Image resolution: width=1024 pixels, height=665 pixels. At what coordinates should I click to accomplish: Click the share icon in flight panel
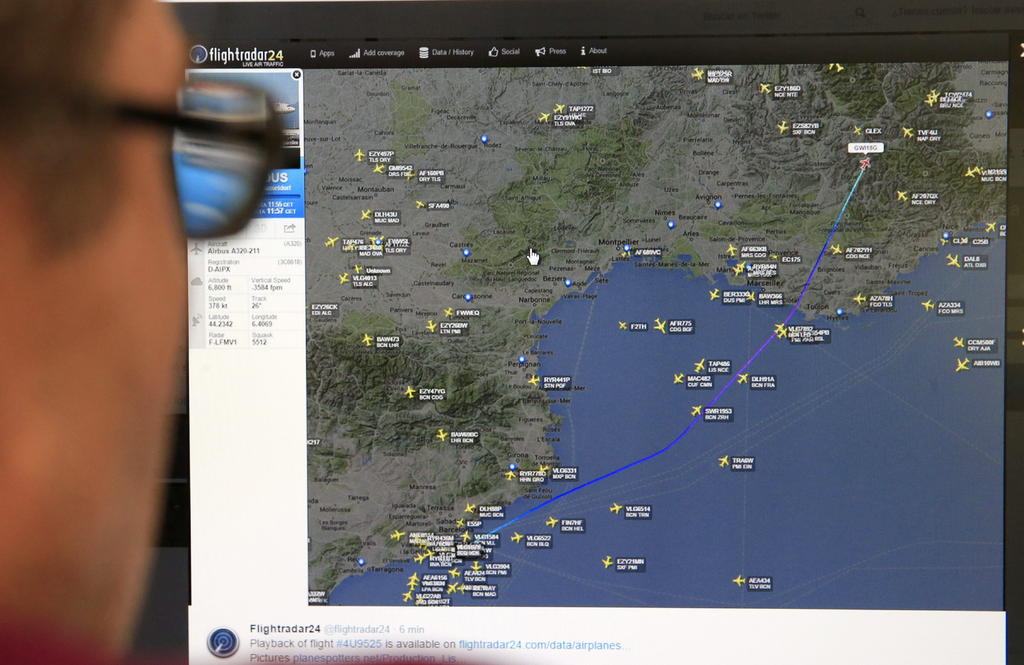click(x=290, y=228)
